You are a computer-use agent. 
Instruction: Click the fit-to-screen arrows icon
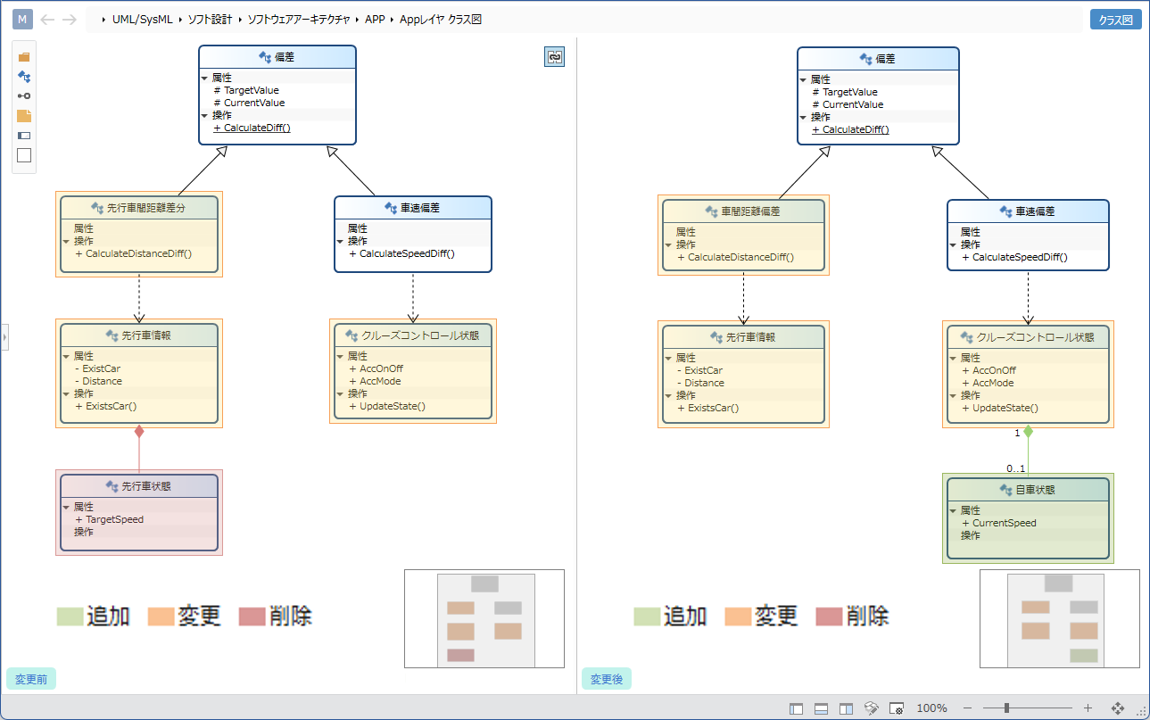1118,708
